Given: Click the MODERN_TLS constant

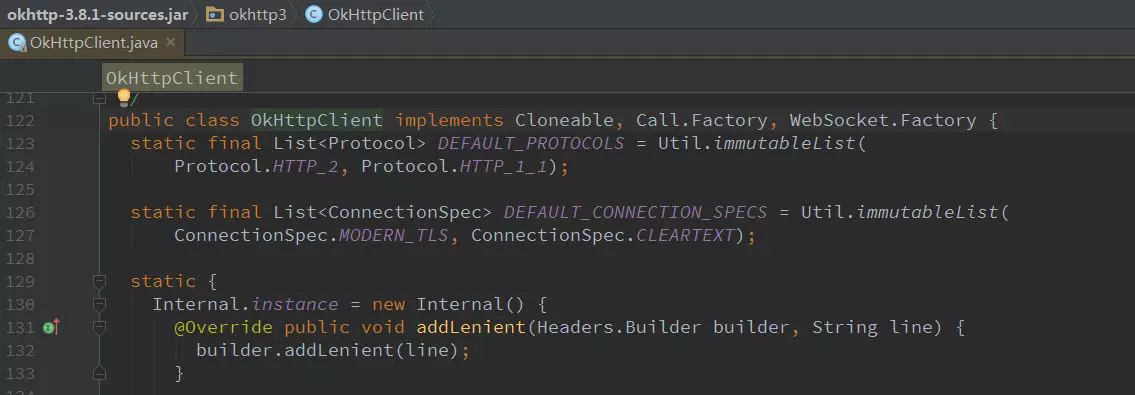Looking at the screenshot, I should tap(394, 235).
